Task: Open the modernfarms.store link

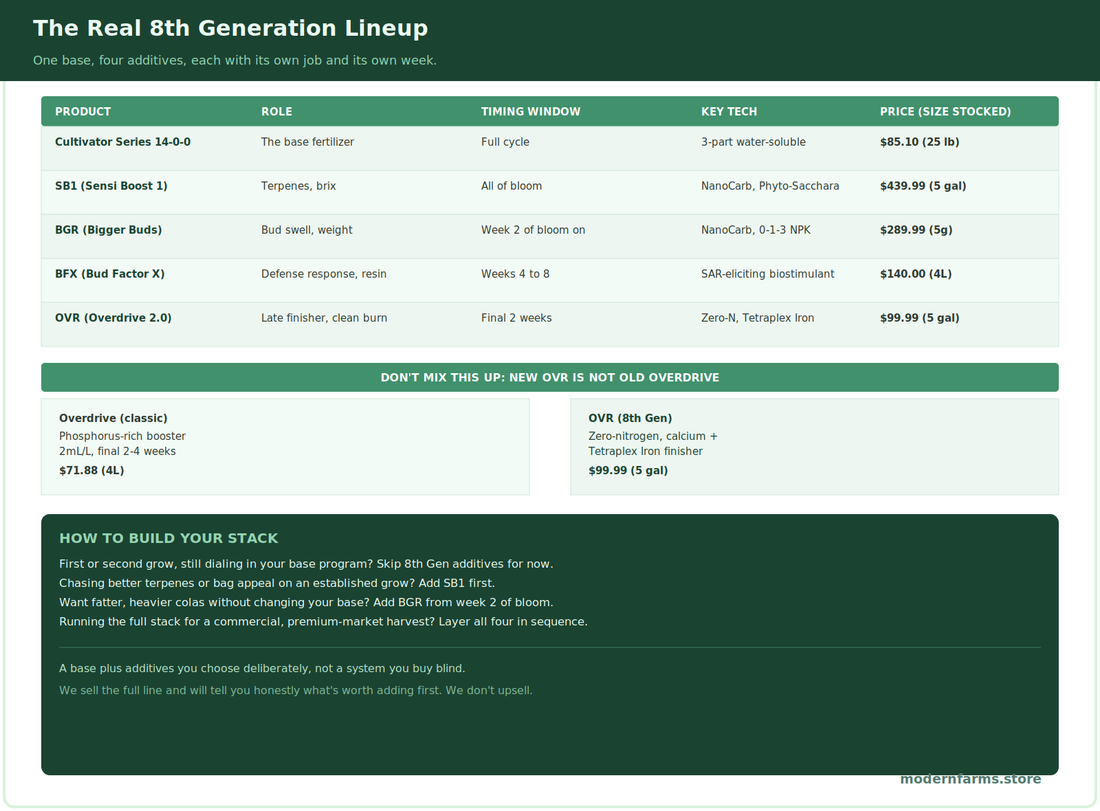Action: click(x=970, y=779)
